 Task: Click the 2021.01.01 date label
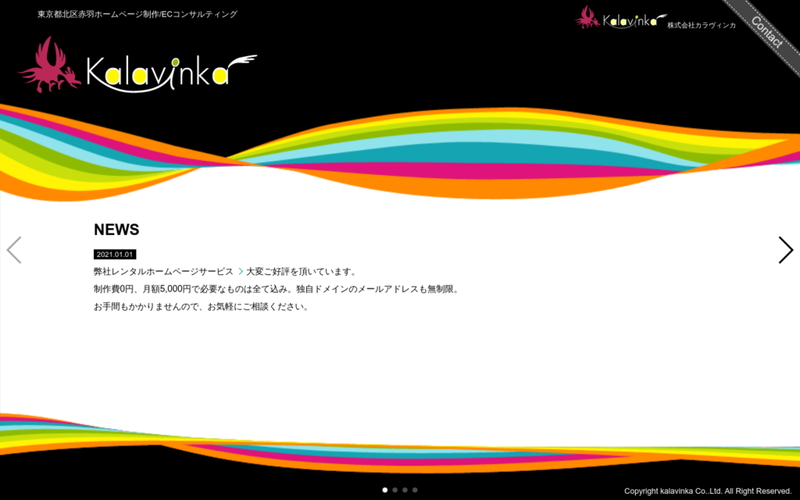point(115,254)
